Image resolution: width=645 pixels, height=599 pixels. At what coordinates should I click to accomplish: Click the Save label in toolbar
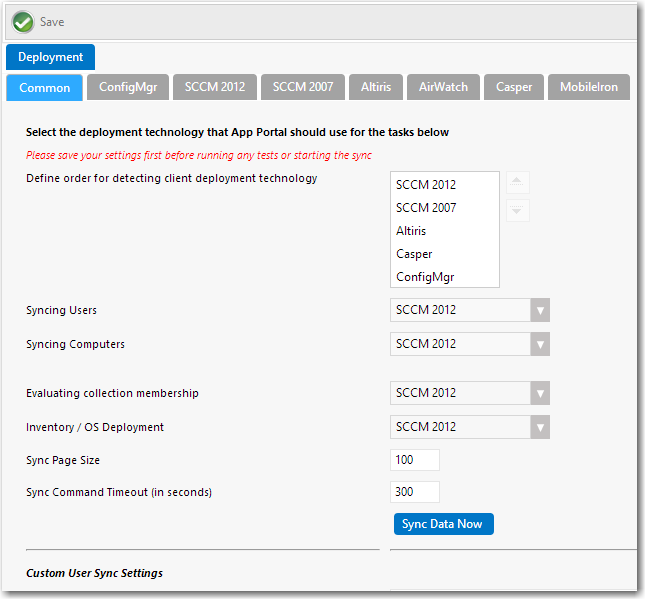click(52, 22)
